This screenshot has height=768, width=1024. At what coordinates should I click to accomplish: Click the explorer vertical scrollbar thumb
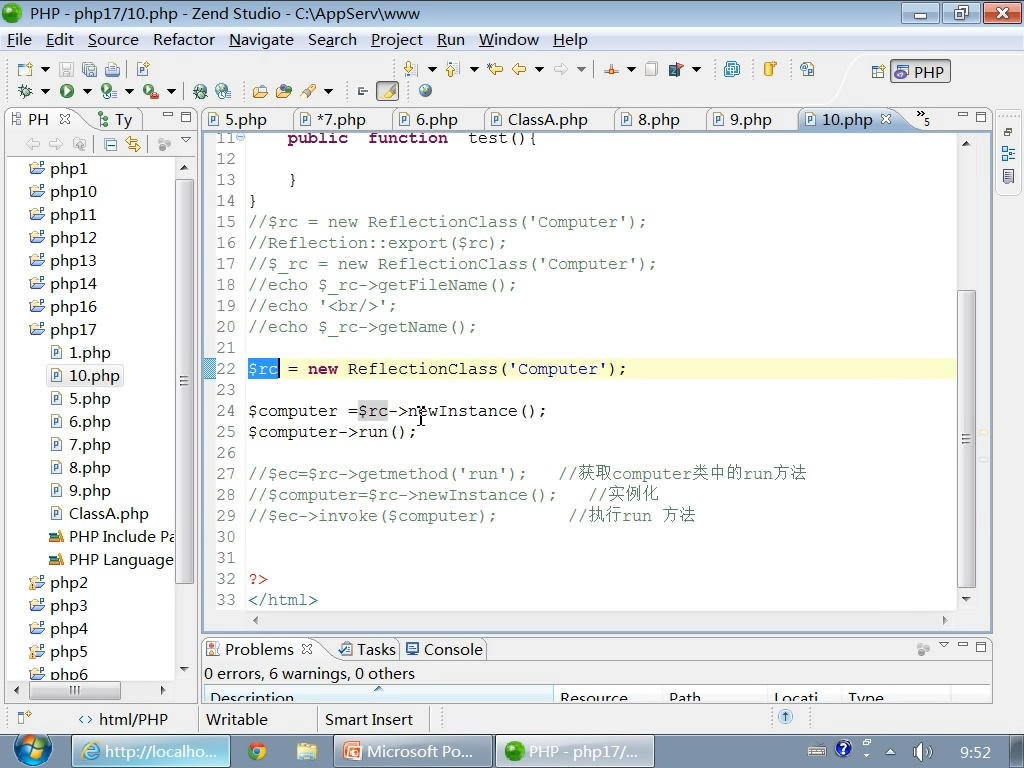tap(184, 381)
